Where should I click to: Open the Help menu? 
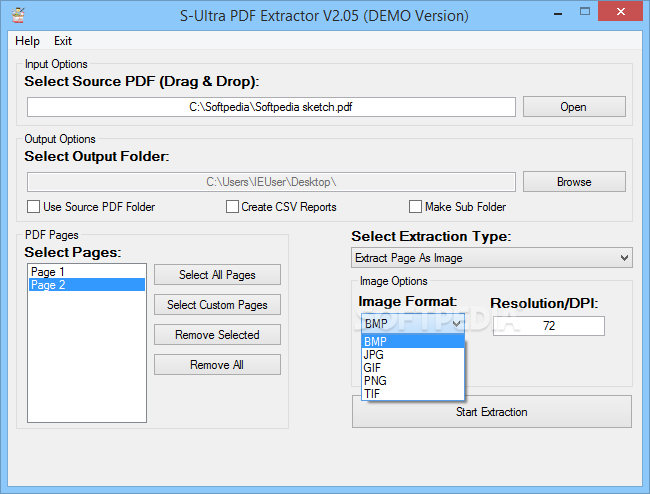[27, 41]
